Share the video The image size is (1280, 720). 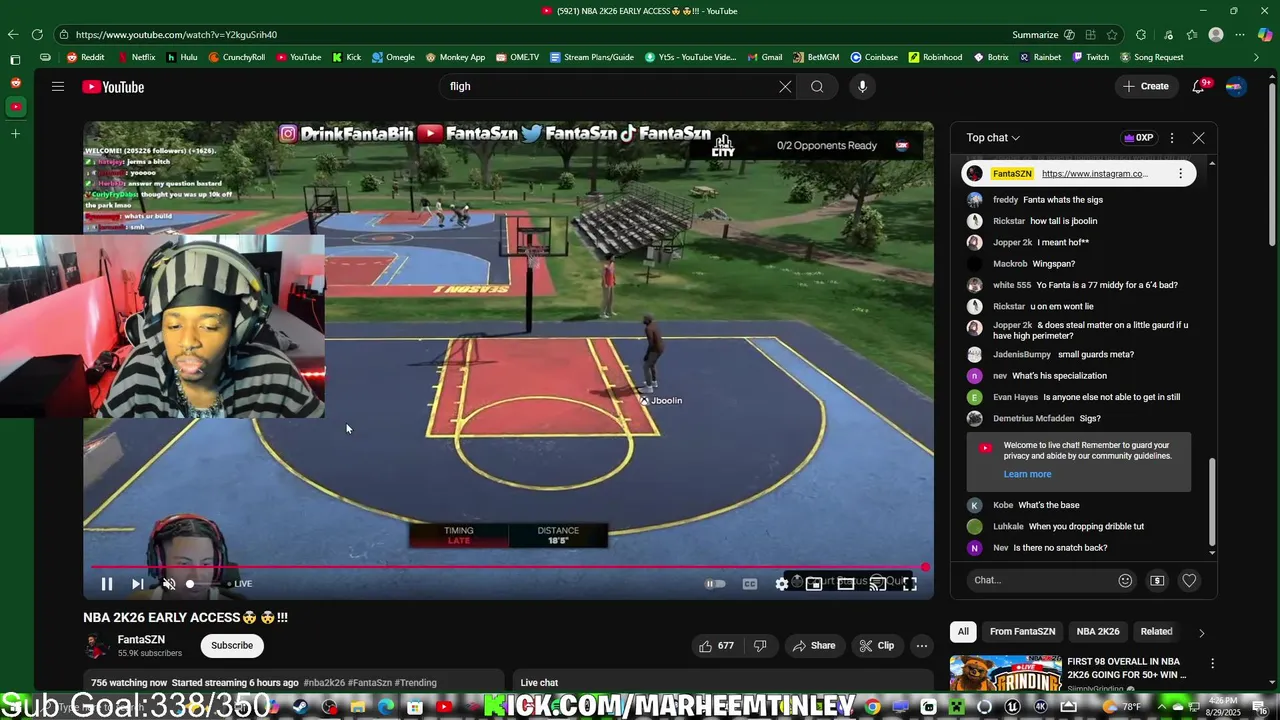pyautogui.click(x=814, y=646)
